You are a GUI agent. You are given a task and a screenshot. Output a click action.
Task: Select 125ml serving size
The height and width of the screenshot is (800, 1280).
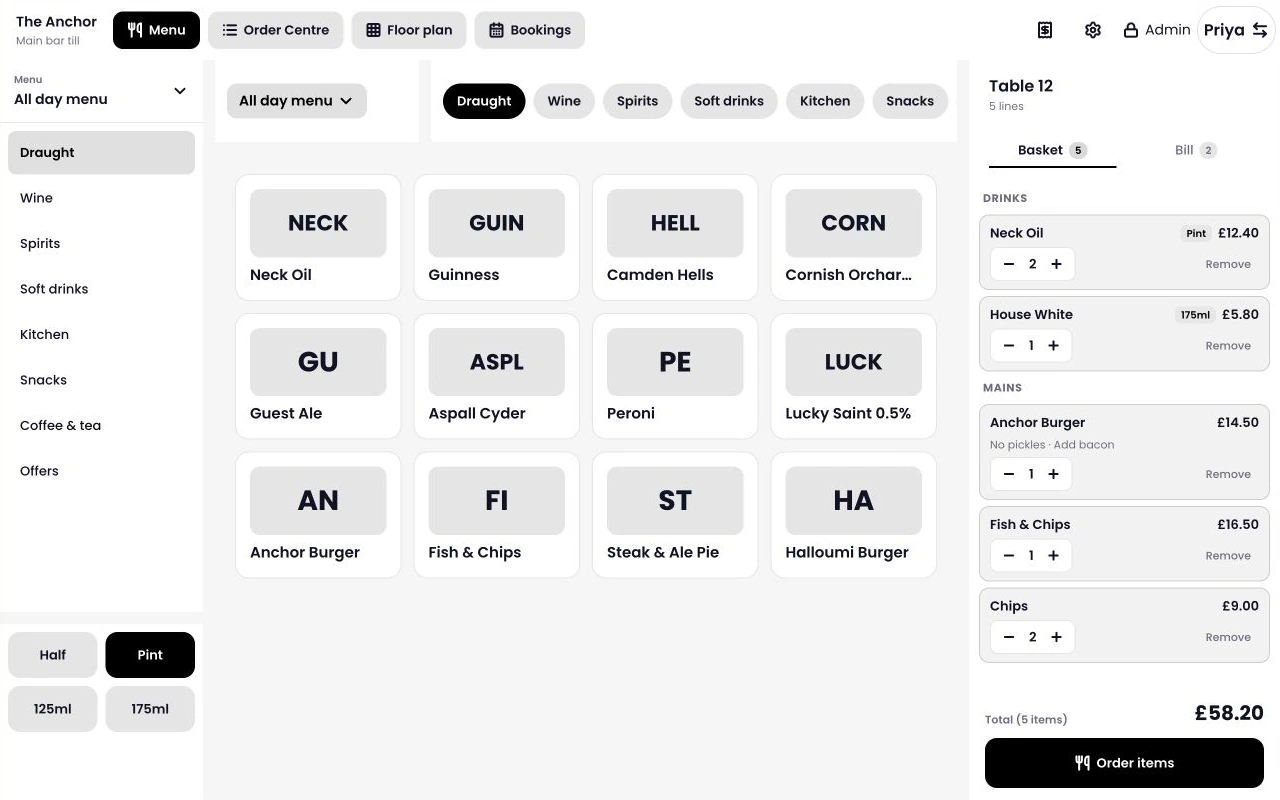(x=53, y=709)
